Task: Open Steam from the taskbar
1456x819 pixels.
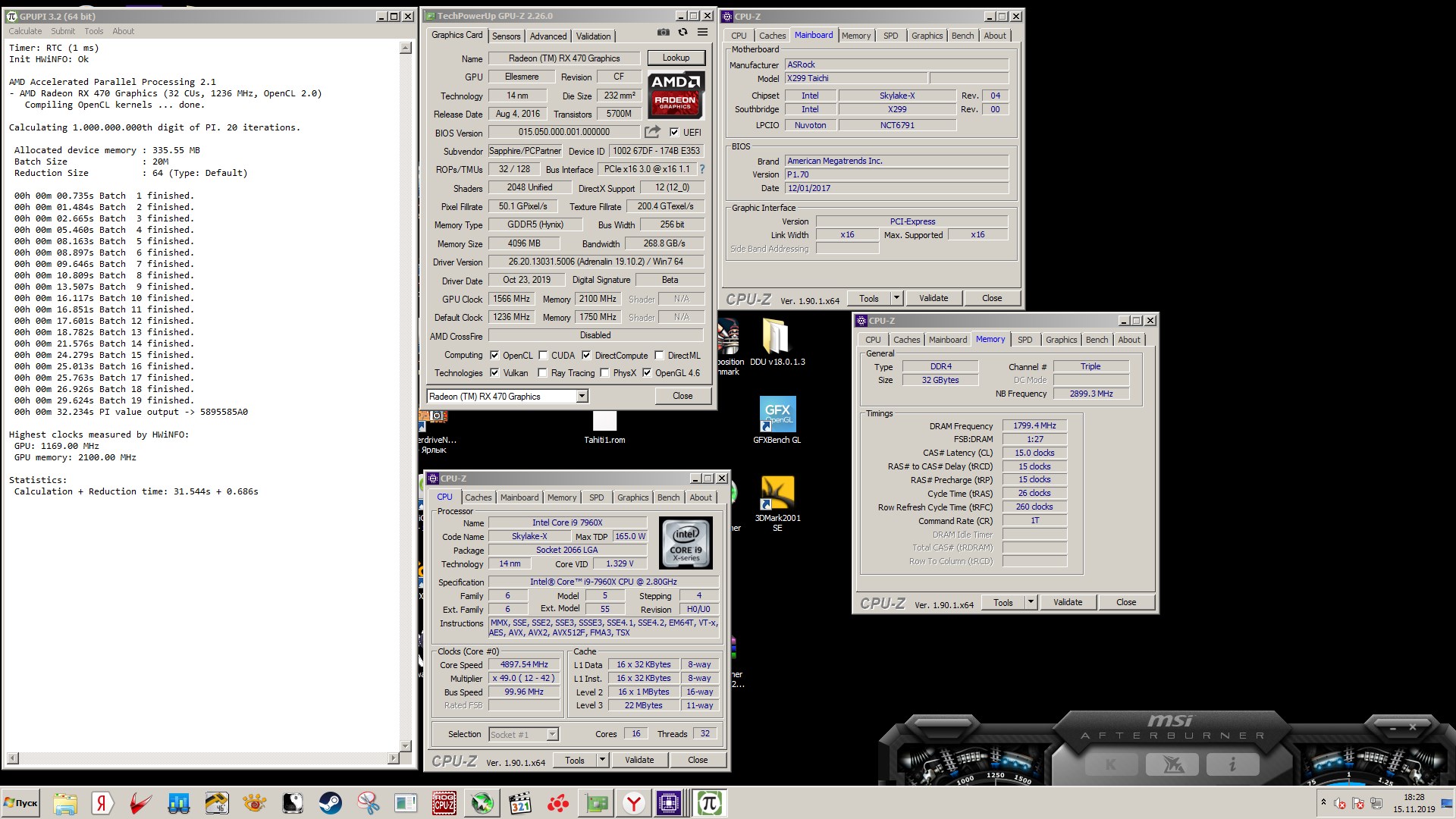Action: coord(330,803)
